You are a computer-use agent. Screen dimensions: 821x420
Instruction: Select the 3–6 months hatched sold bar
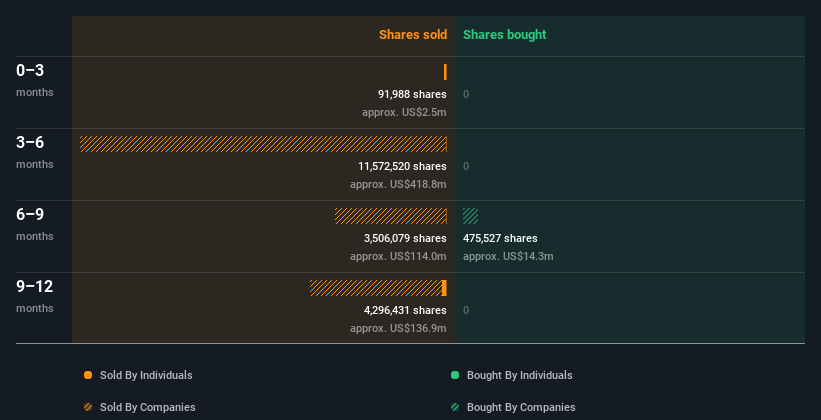(x=263, y=144)
